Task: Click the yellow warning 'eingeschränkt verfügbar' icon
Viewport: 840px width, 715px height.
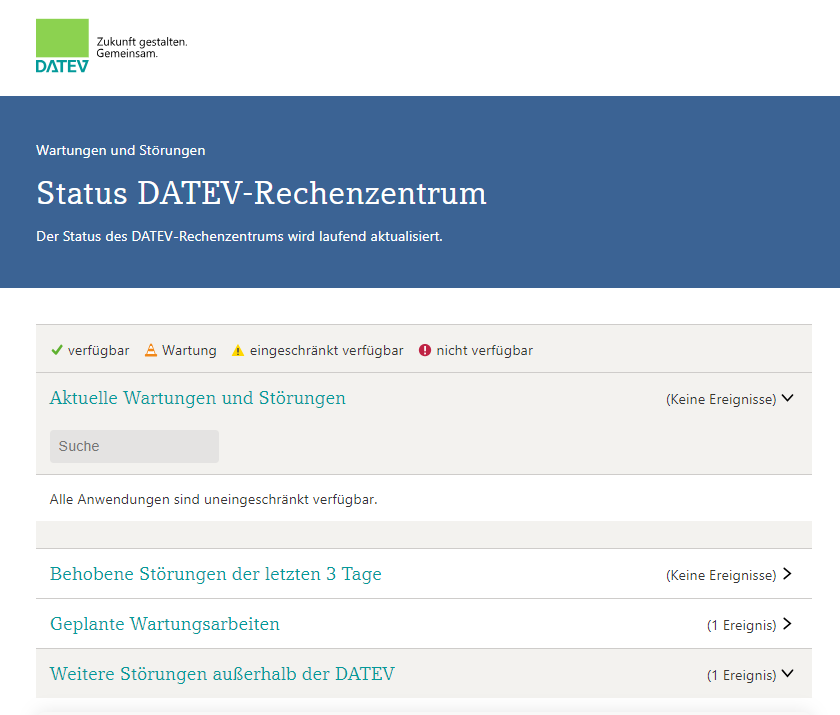Action: 238,351
